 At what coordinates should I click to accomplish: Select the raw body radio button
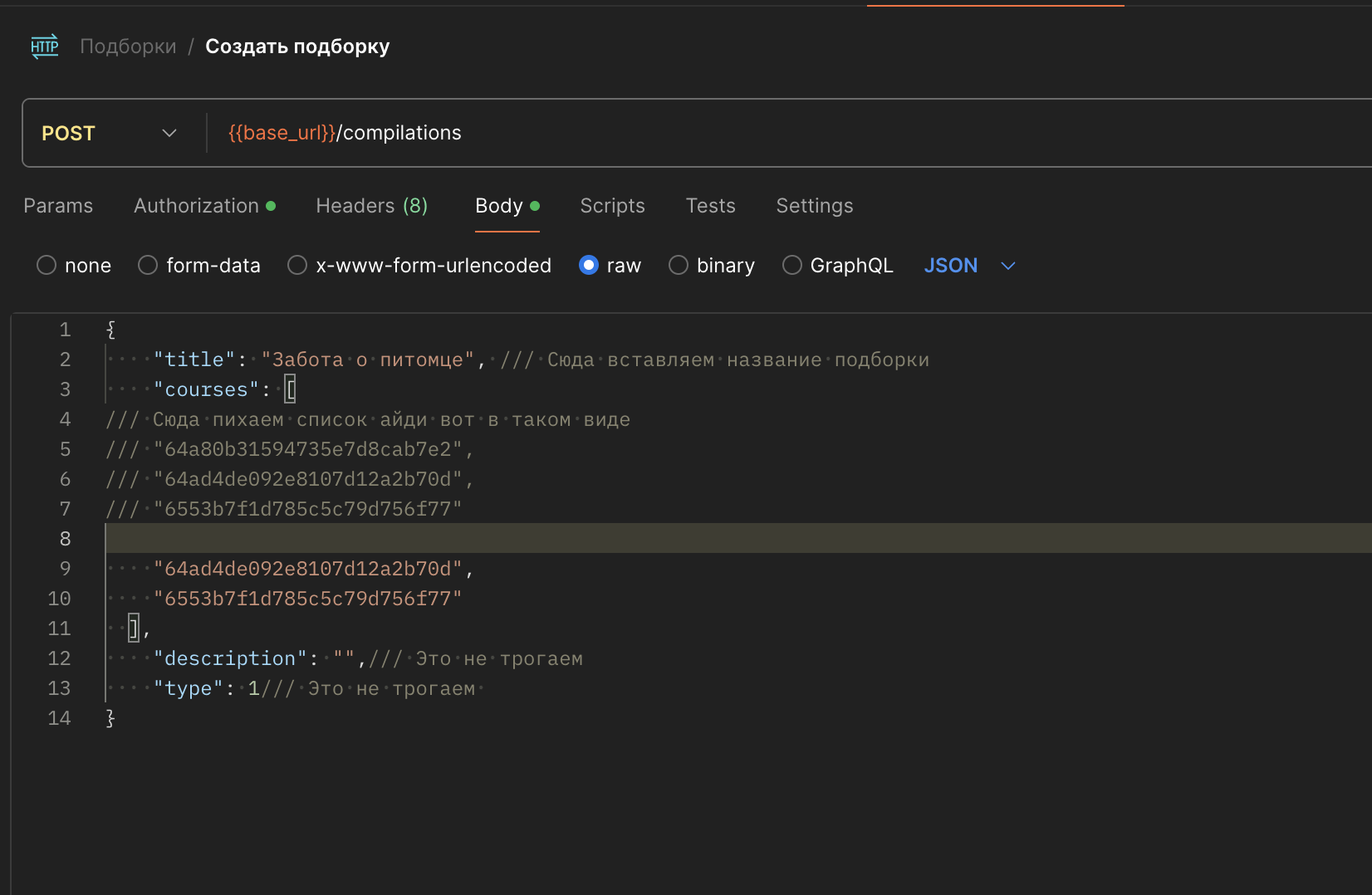589,266
